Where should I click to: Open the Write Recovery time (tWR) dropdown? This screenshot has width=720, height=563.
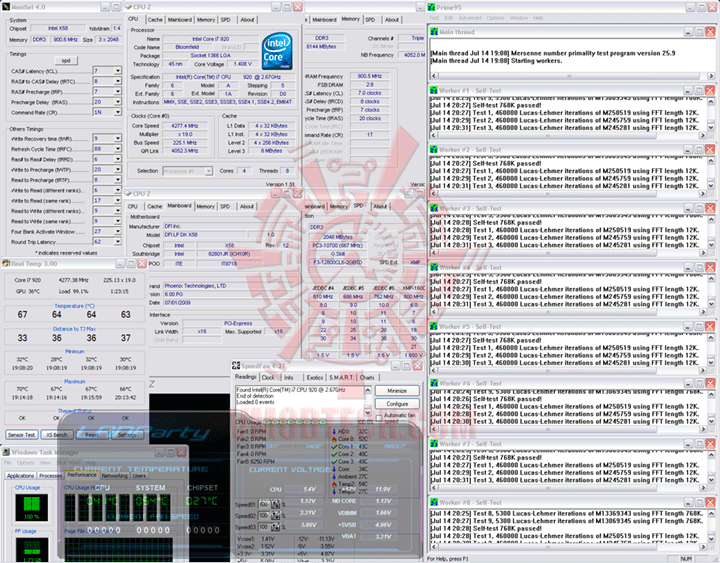(118, 138)
